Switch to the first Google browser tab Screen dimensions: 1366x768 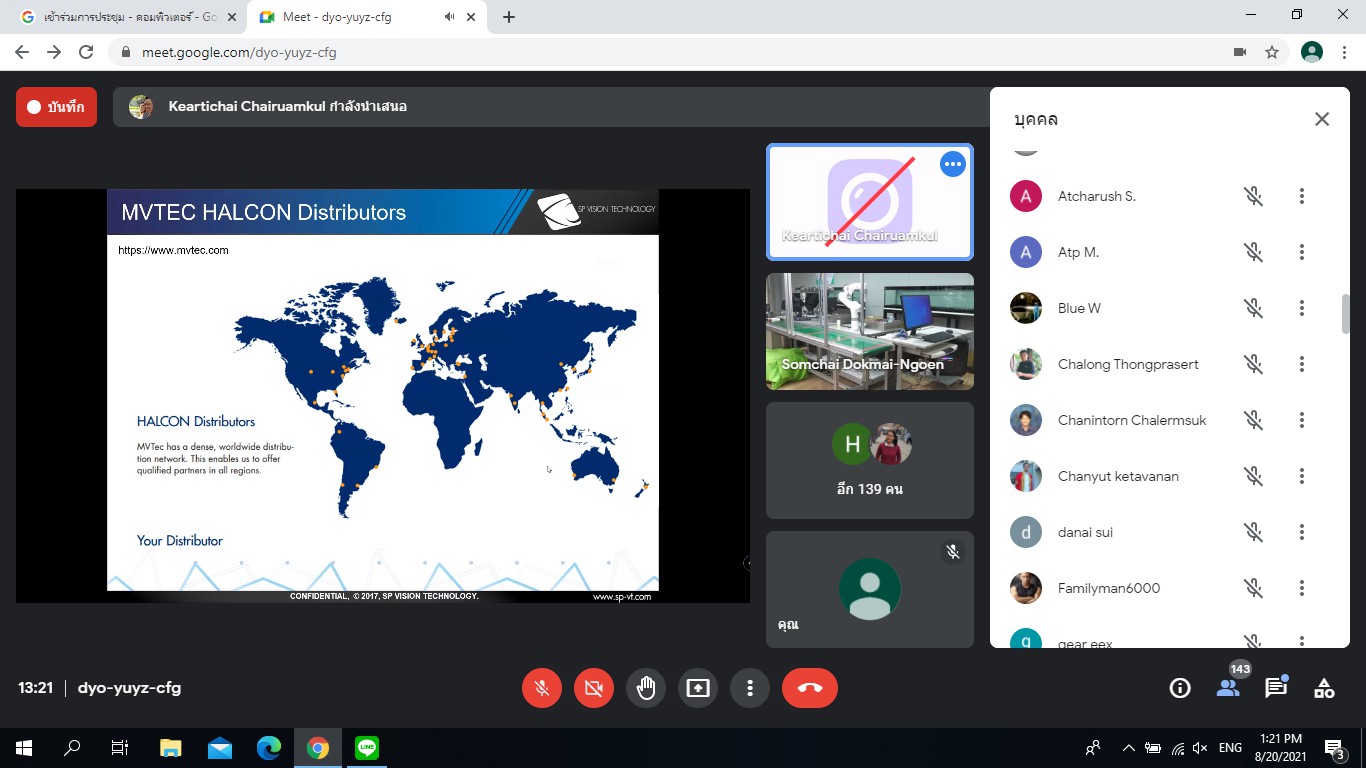click(x=123, y=17)
